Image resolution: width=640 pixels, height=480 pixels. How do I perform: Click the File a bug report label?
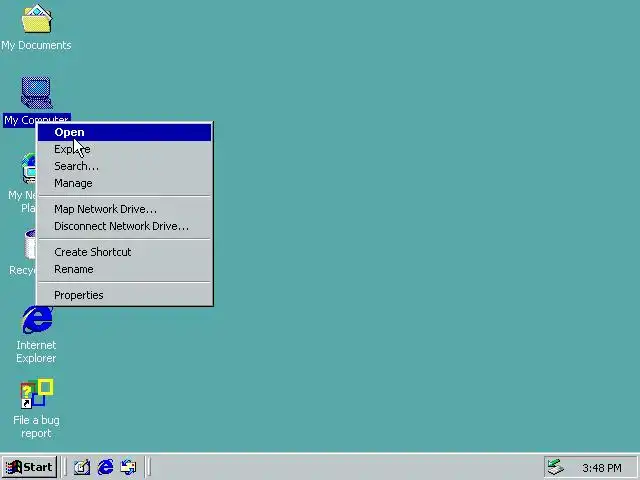pos(36,427)
